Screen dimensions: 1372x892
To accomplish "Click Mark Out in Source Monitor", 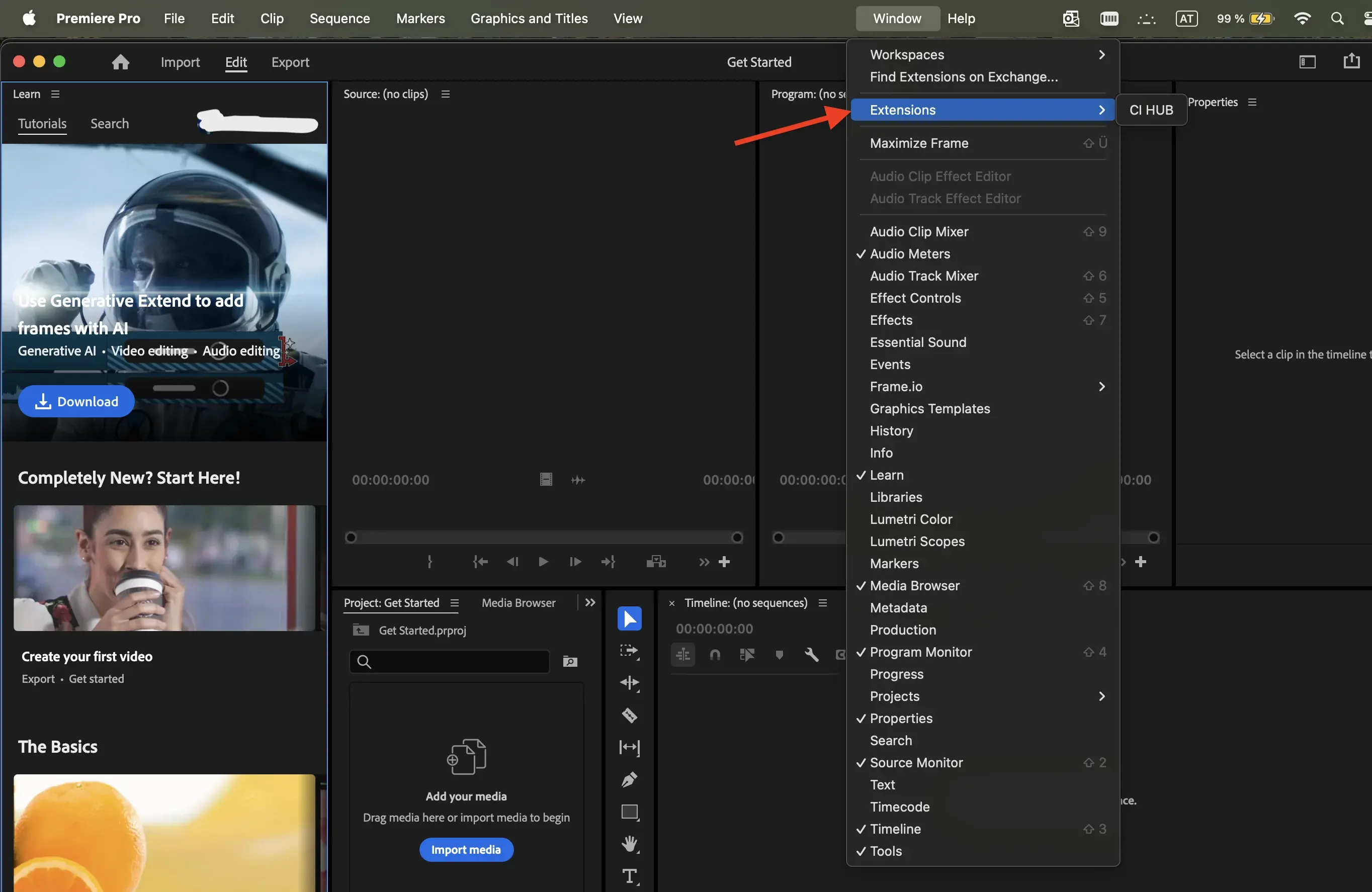I will click(x=430, y=562).
